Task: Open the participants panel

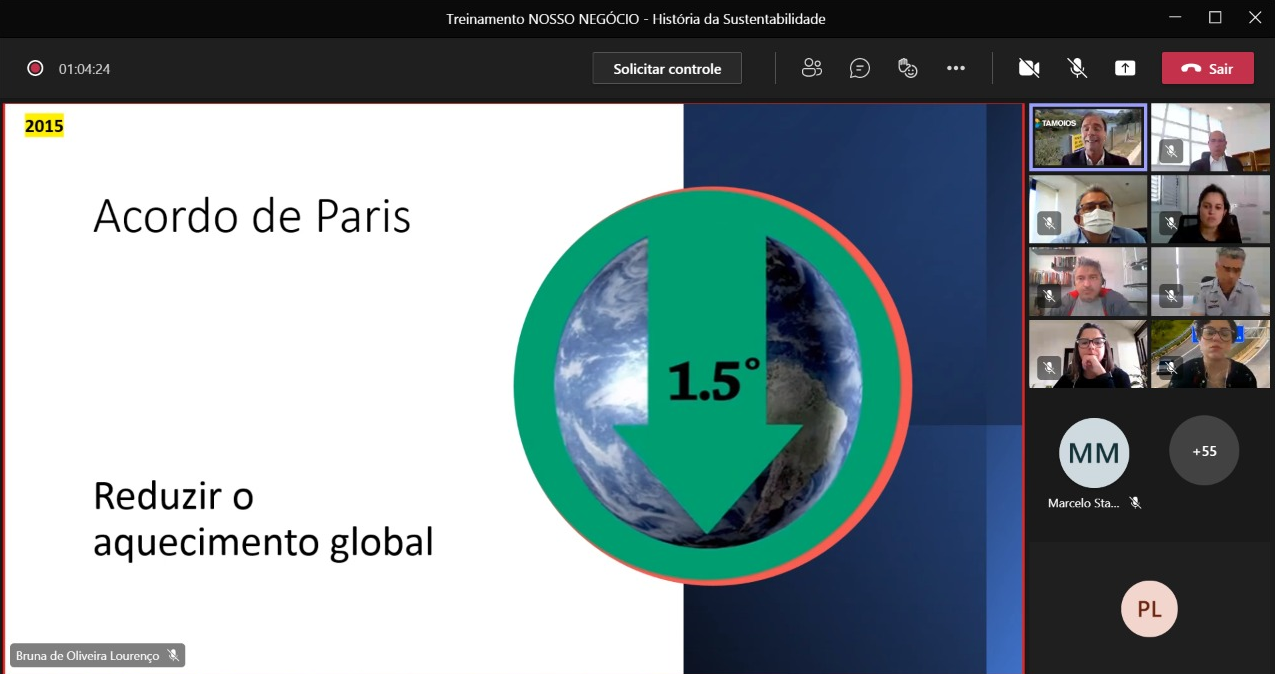Action: tap(811, 68)
